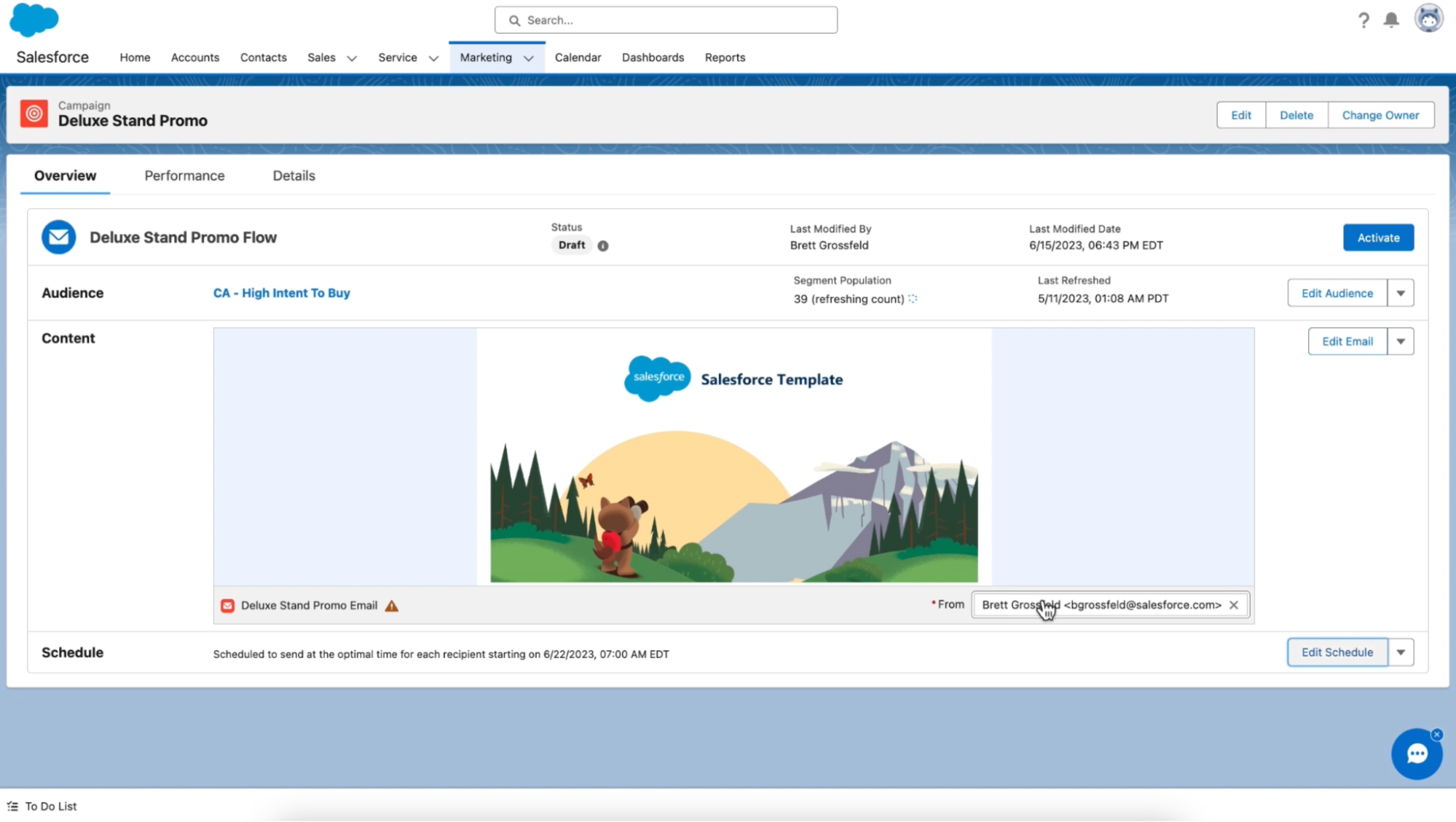
Task: Click the campaign Edit button
Action: click(1241, 115)
